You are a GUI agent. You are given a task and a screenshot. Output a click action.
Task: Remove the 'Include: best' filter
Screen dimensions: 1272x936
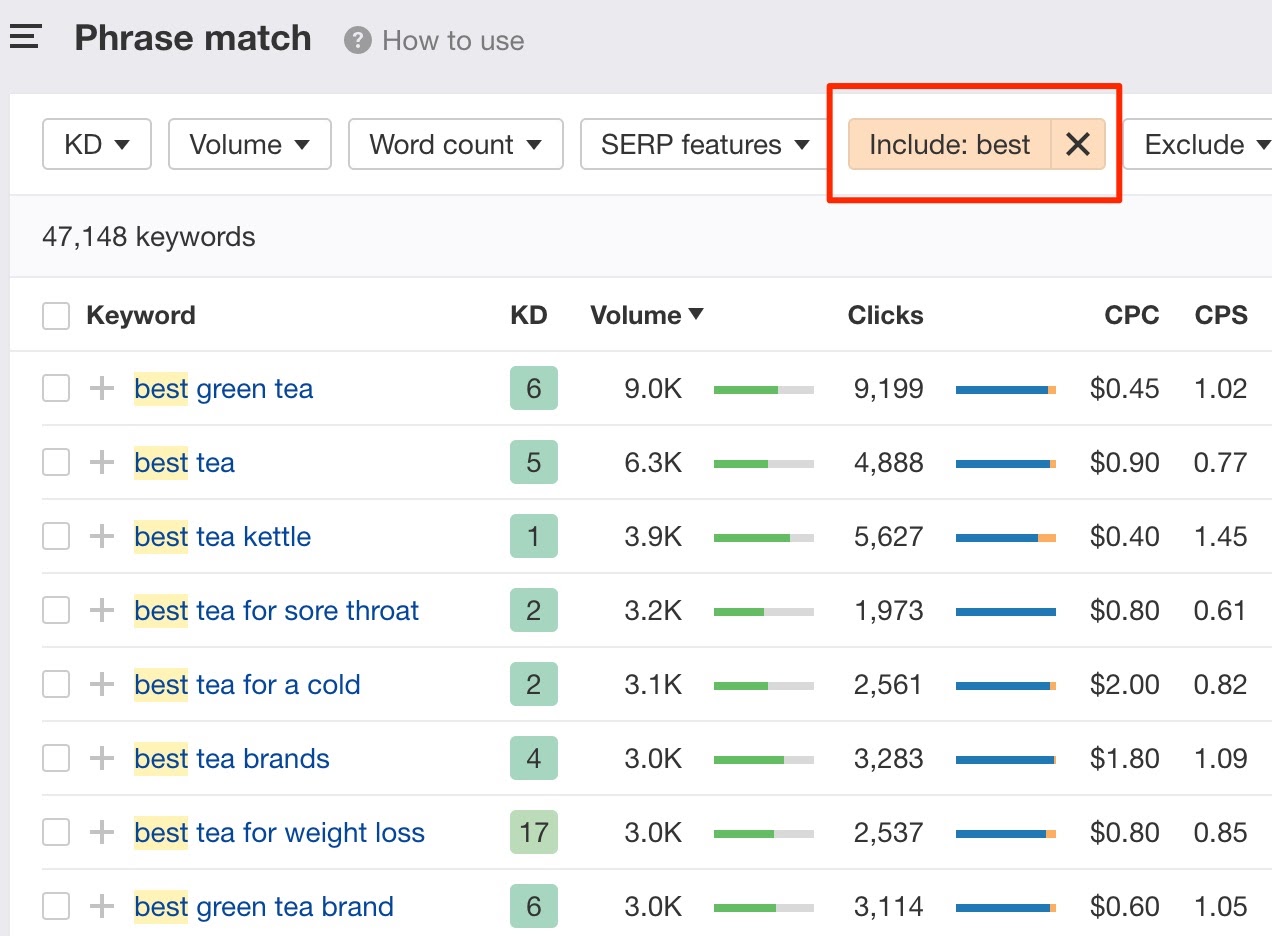tap(1078, 144)
